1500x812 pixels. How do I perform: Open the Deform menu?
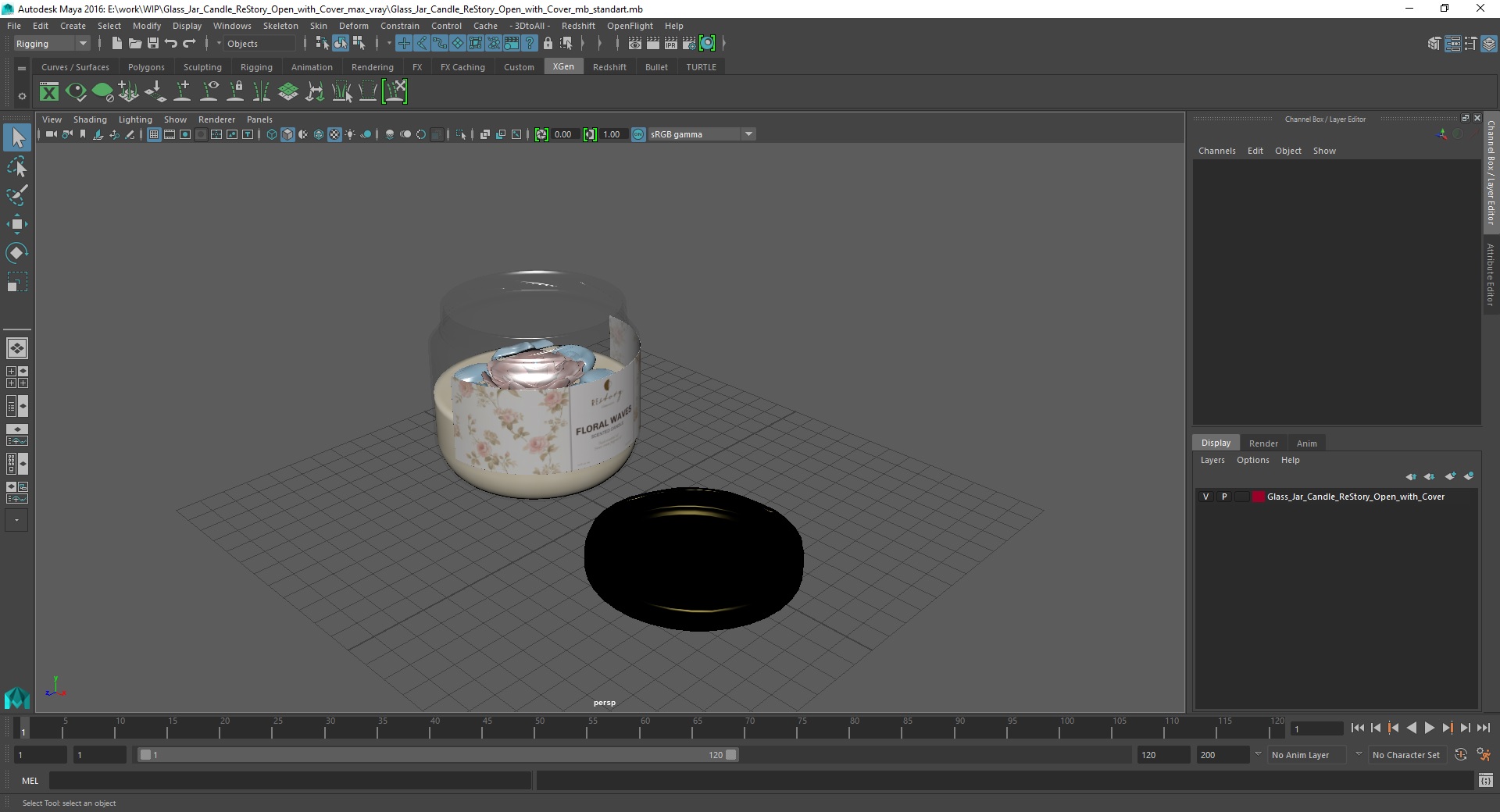click(353, 26)
